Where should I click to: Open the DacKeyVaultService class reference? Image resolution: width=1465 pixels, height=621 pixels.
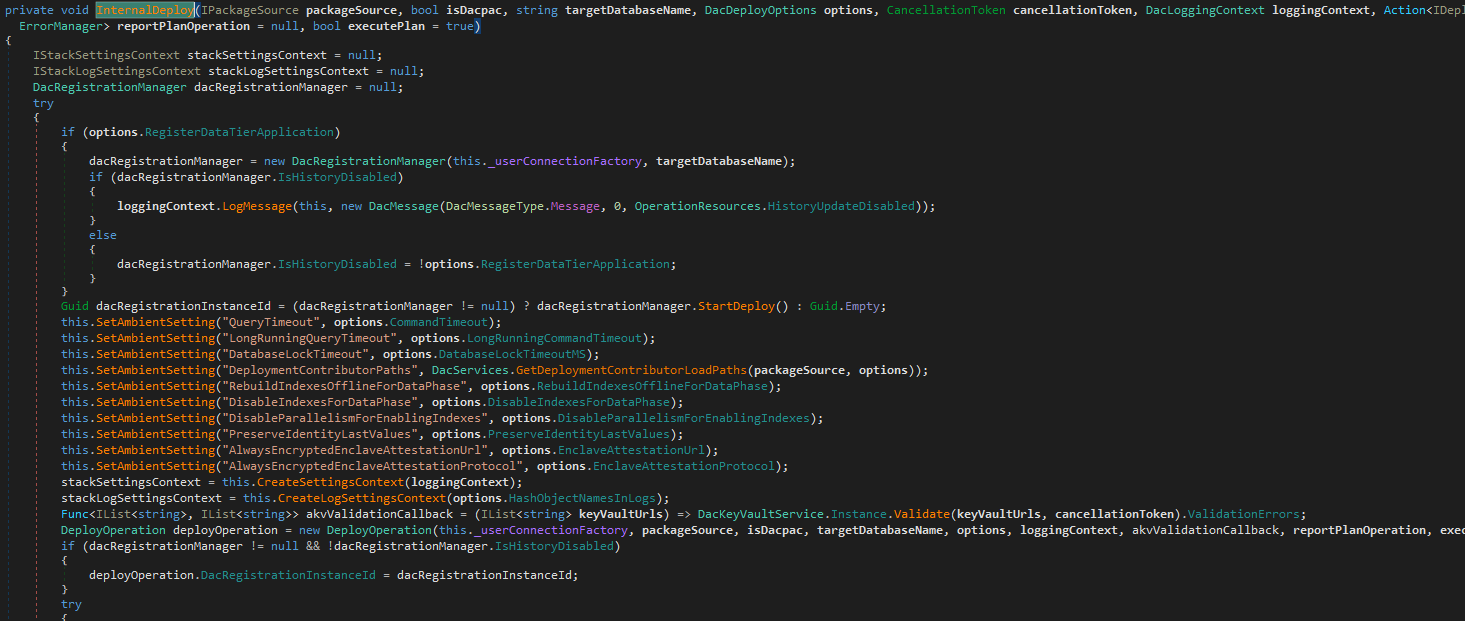[x=761, y=514]
